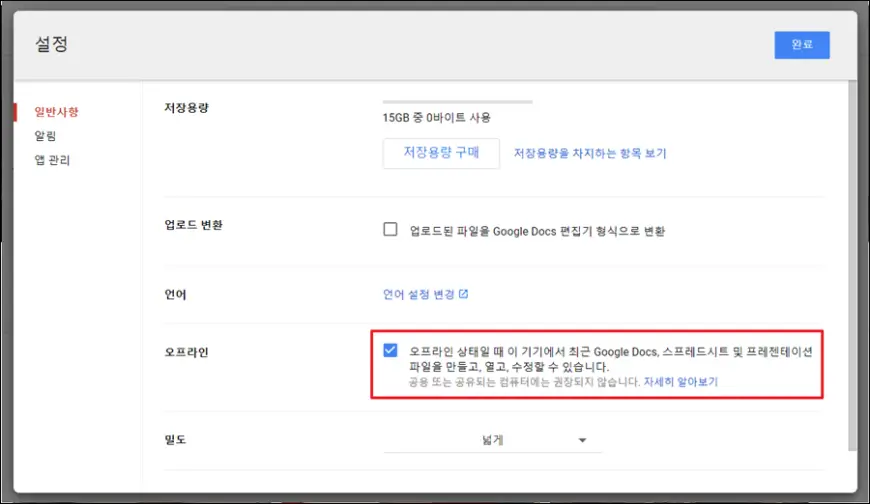Open 자세히 알아보기 link
This screenshot has width=870, height=504.
click(681, 382)
